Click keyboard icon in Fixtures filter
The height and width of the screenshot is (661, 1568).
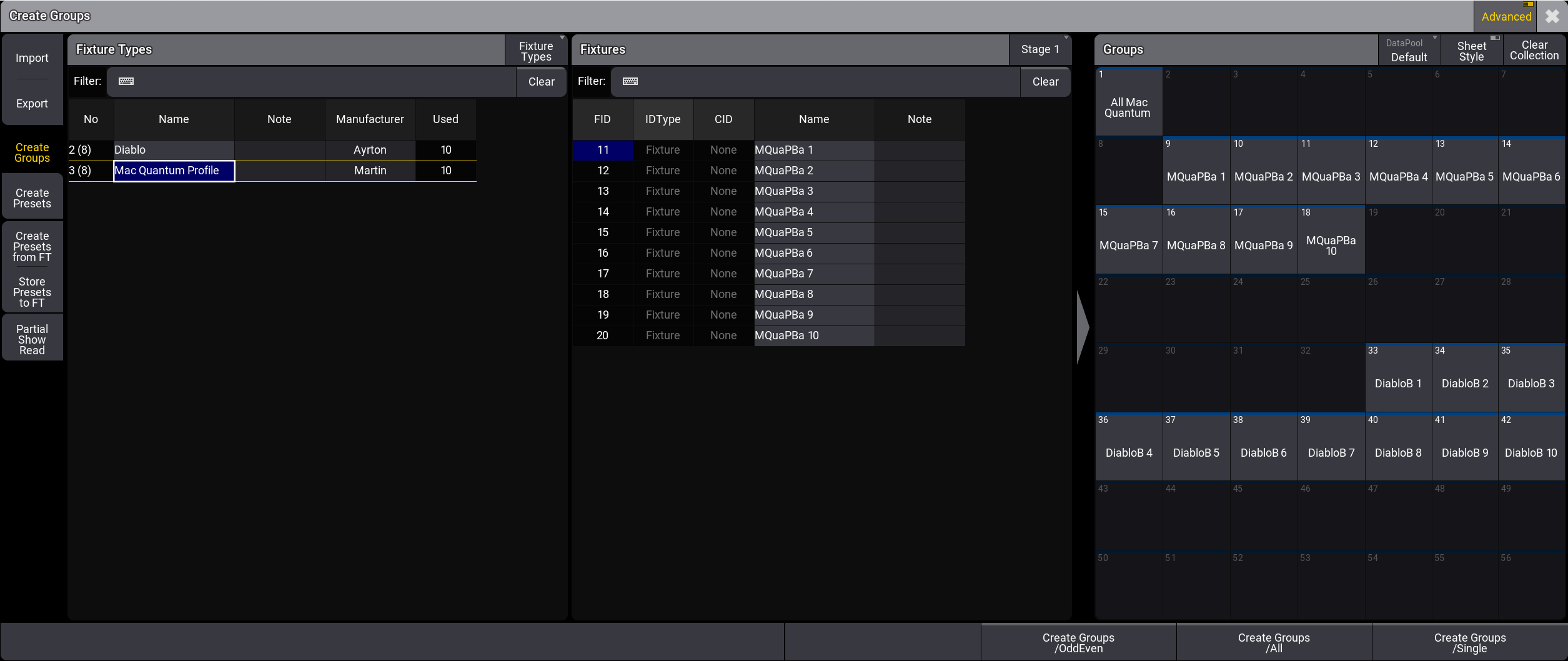pos(630,81)
